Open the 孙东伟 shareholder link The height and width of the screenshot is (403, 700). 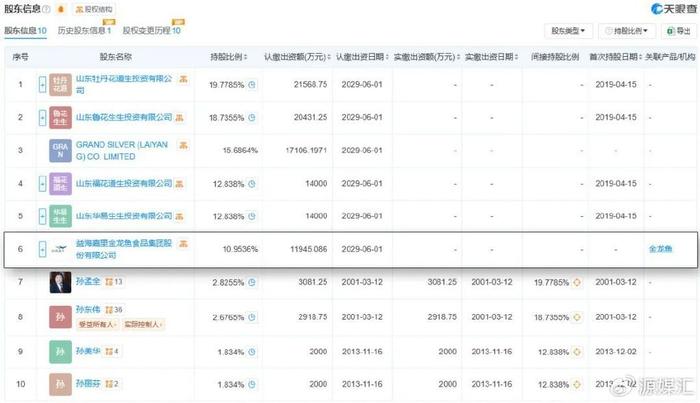(x=88, y=309)
